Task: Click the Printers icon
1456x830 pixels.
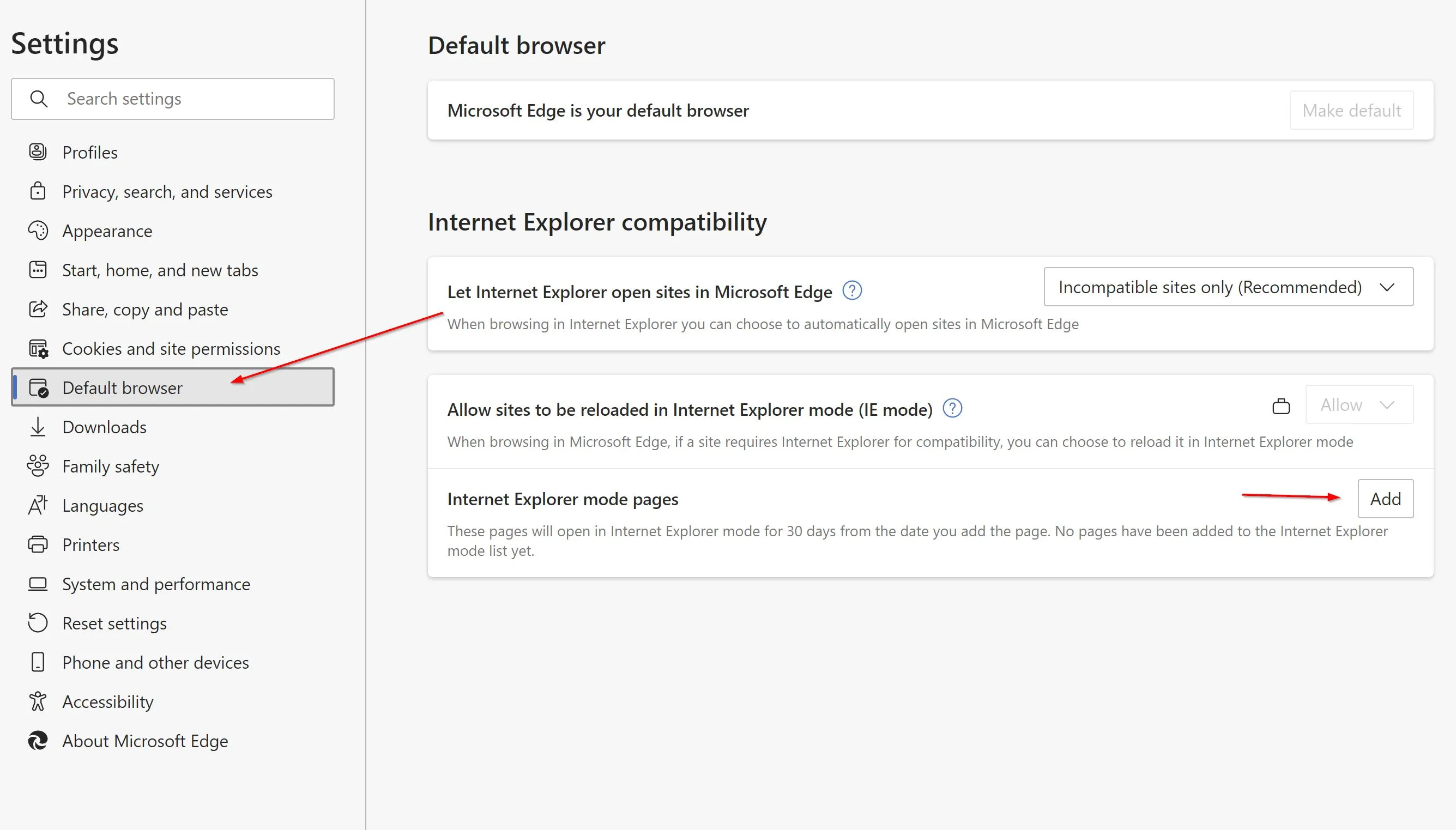Action: (x=38, y=544)
